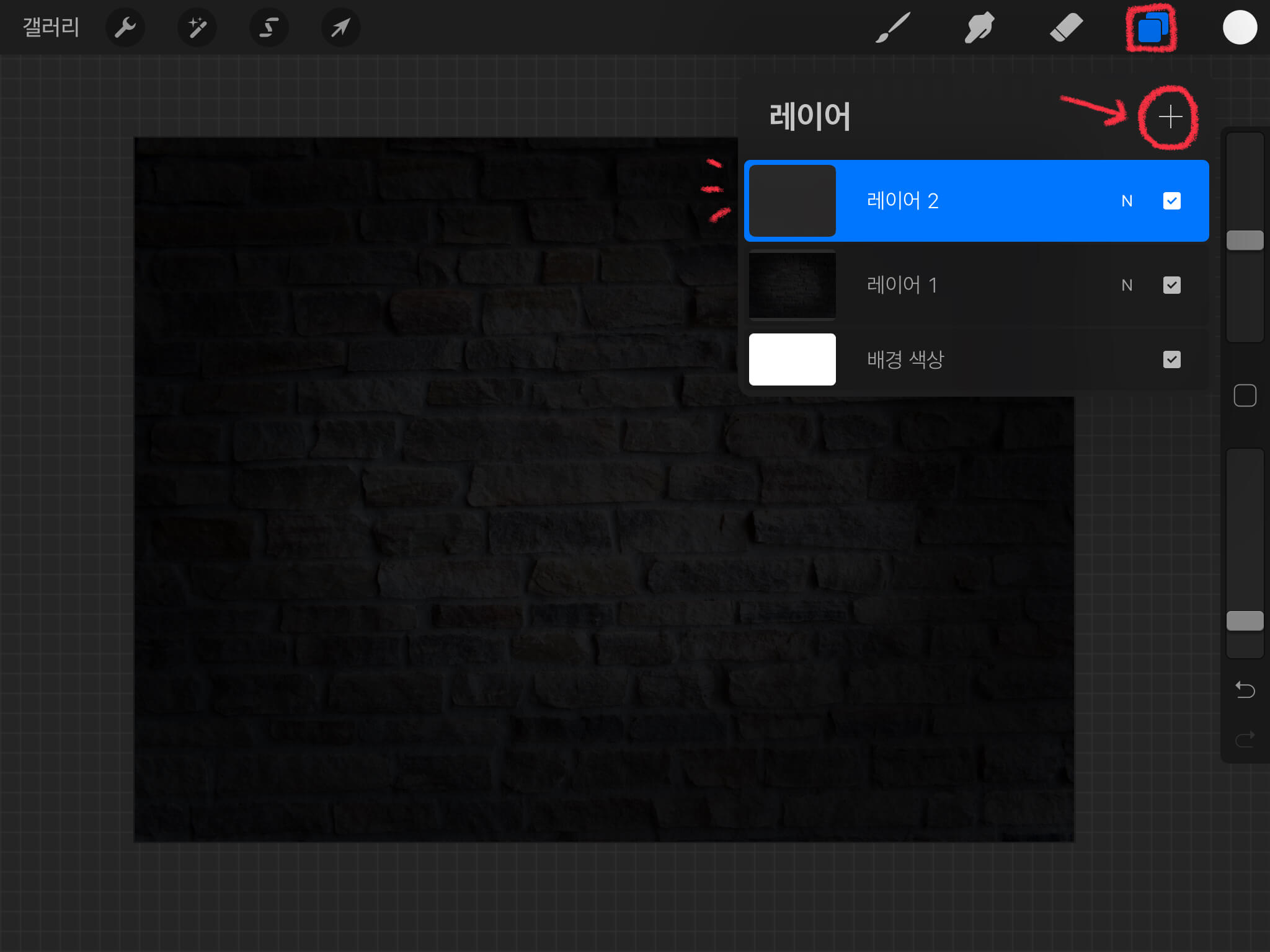Uncheck visibility of 레이어 1
The image size is (1270, 952).
[x=1171, y=285]
